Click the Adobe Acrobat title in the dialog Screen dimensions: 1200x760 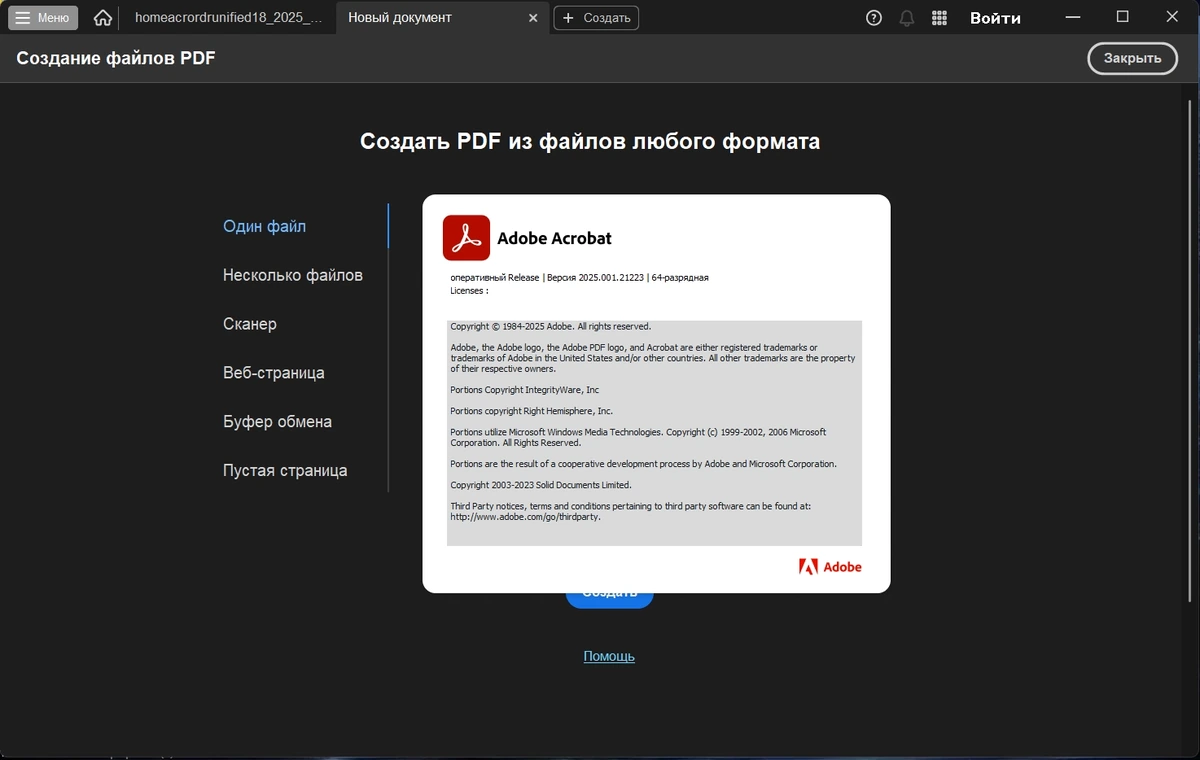554,239
